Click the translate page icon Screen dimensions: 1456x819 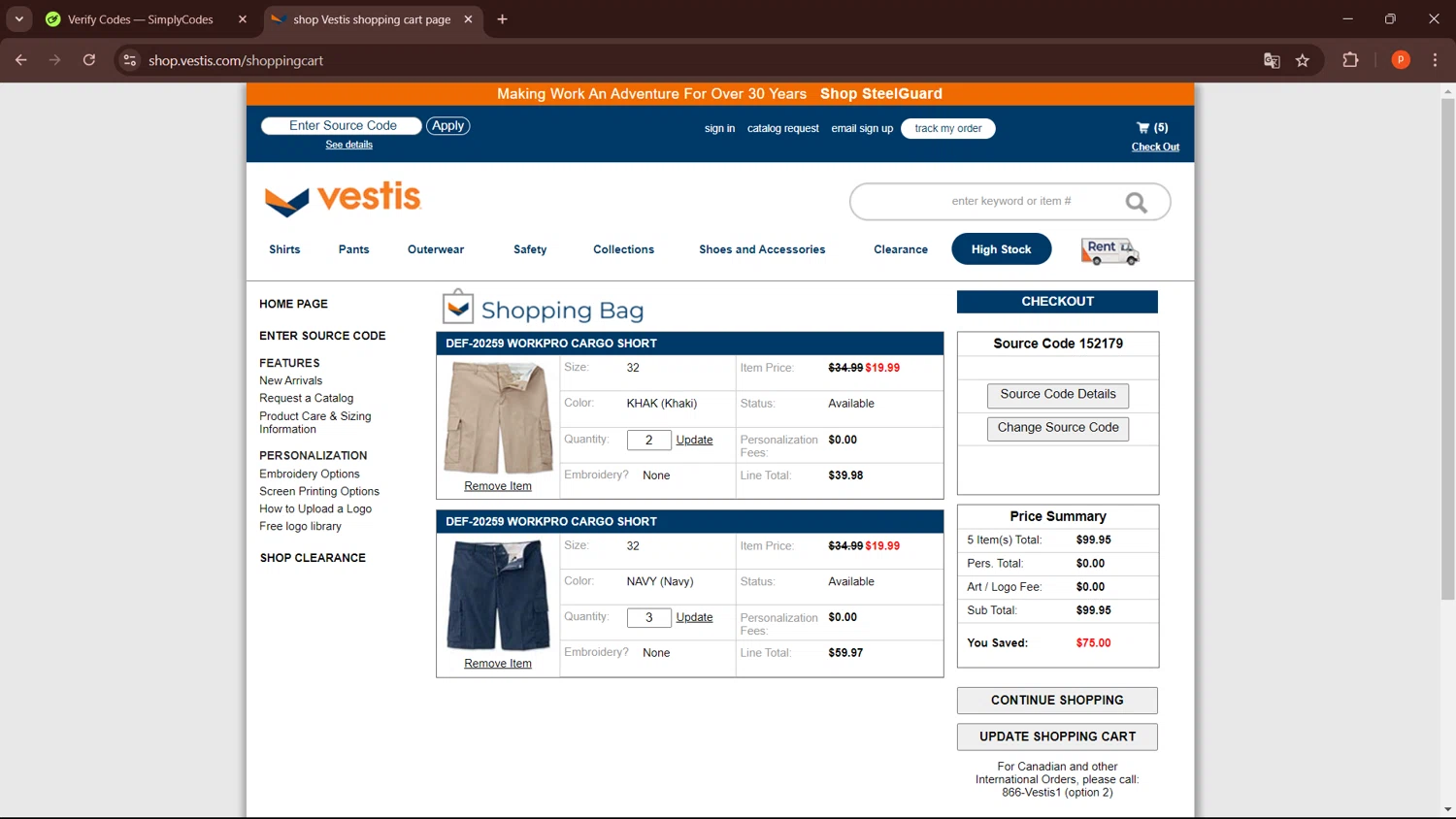pyautogui.click(x=1272, y=60)
